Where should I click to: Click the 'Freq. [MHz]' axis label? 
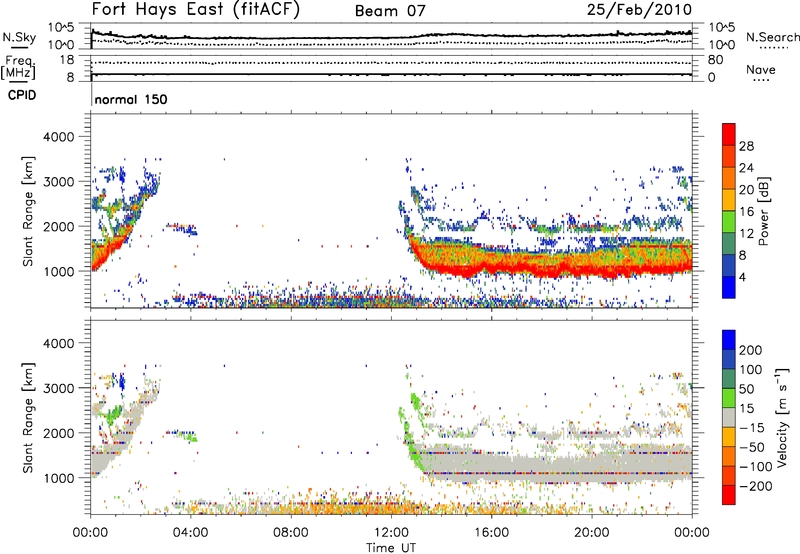[18, 68]
